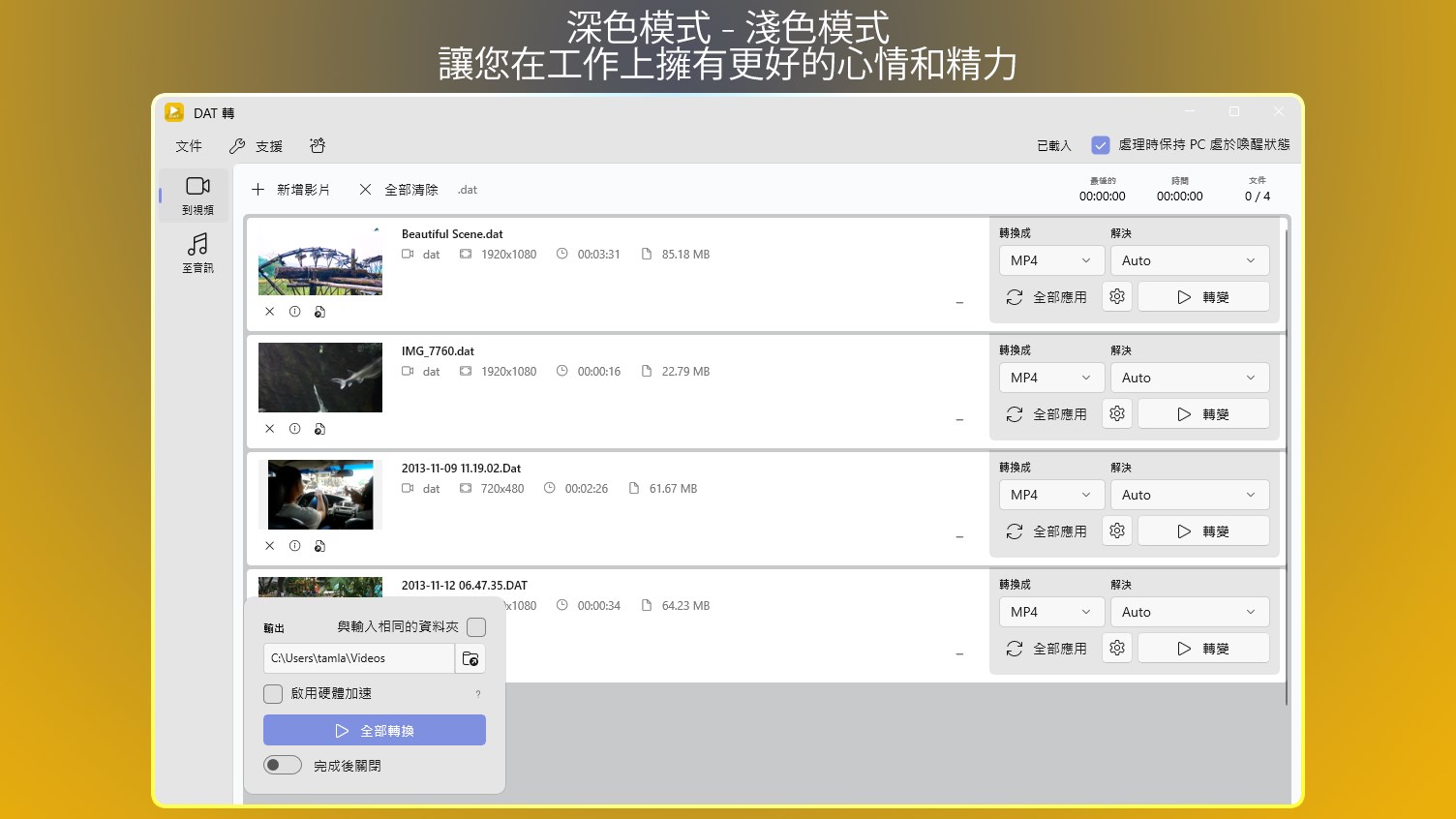Open settings gear for Beautiful Scene.dat
Screen dimensions: 1456x819
(1117, 297)
